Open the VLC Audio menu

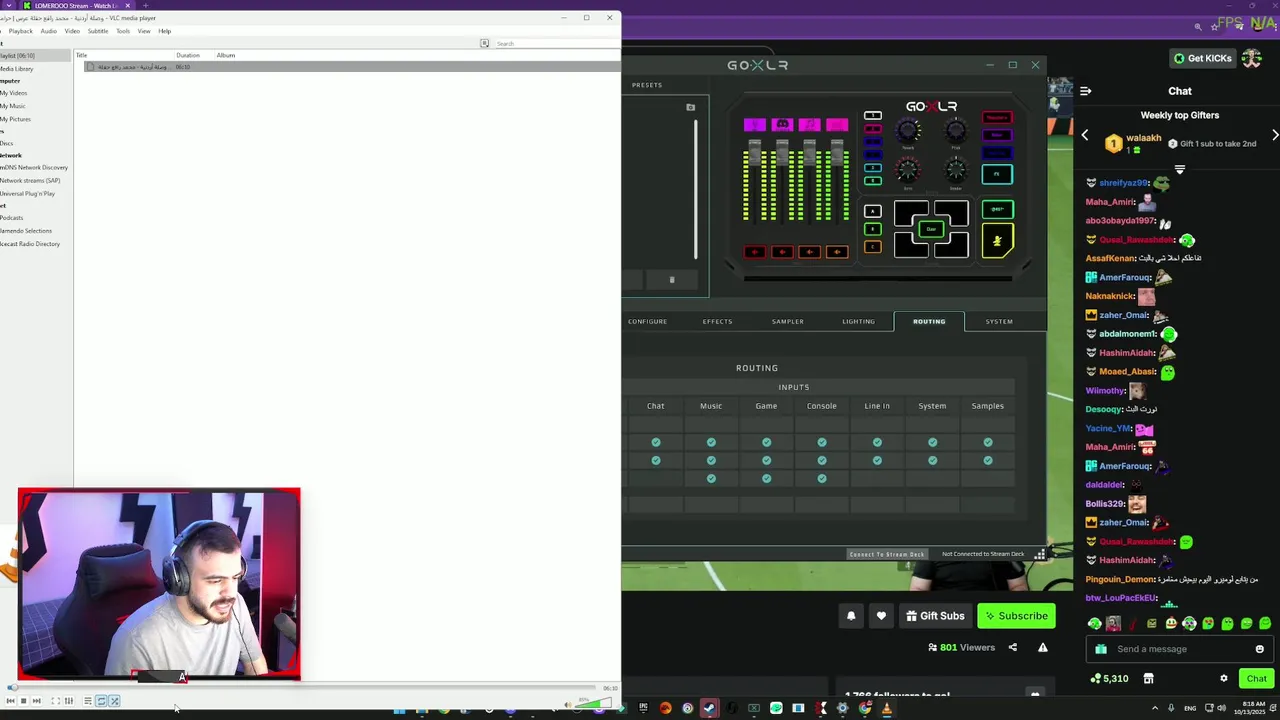48,31
